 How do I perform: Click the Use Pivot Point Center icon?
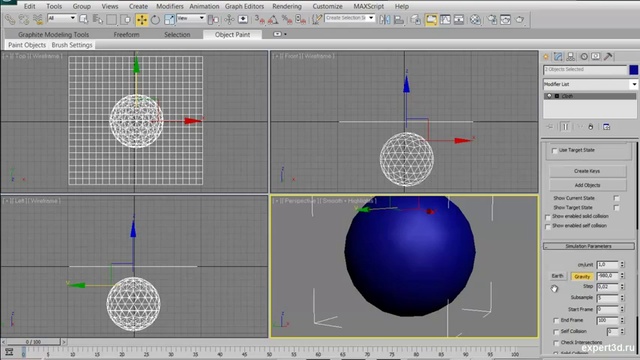[213, 19]
